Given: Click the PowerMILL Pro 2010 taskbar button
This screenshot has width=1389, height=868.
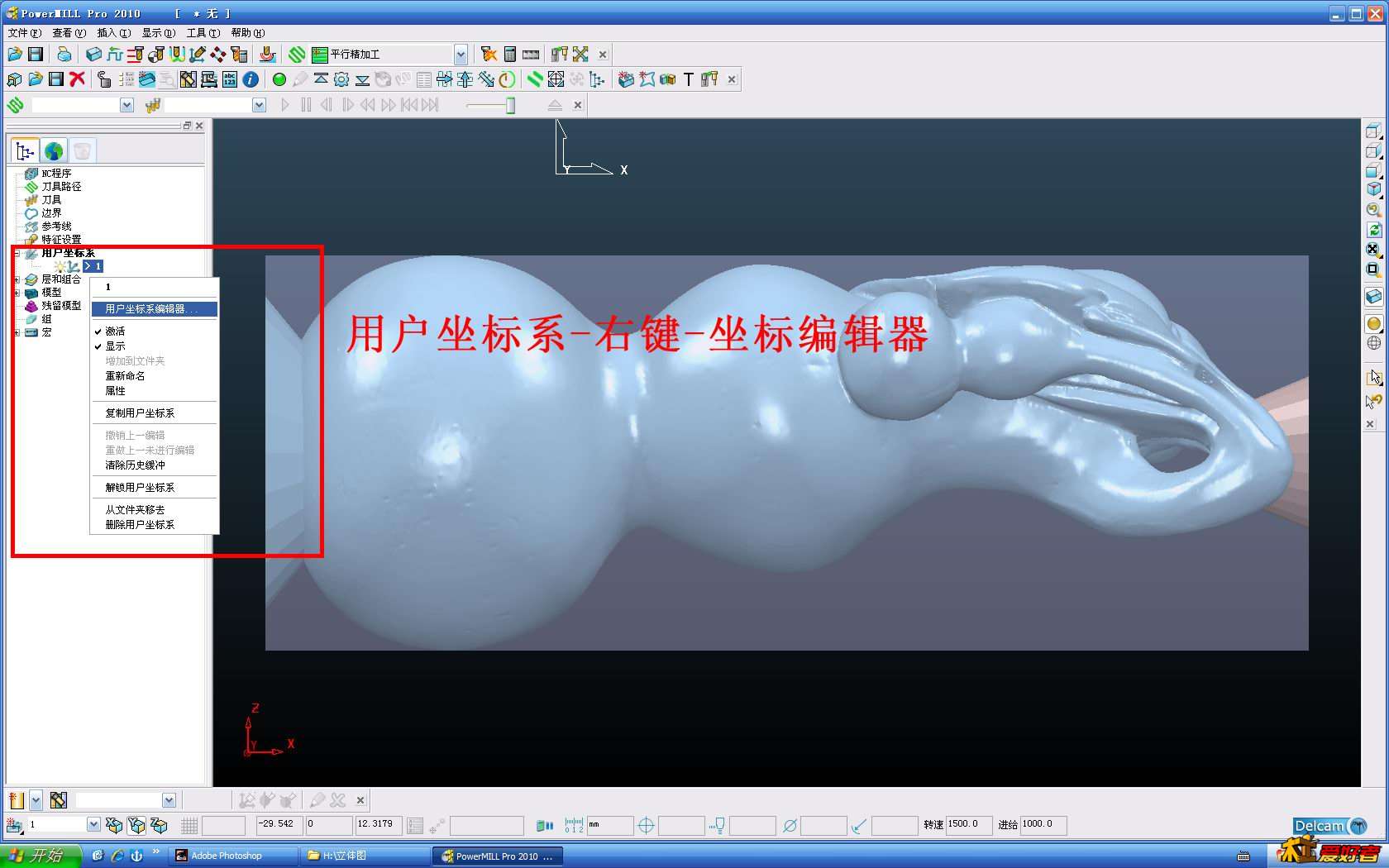Looking at the screenshot, I should [x=499, y=856].
